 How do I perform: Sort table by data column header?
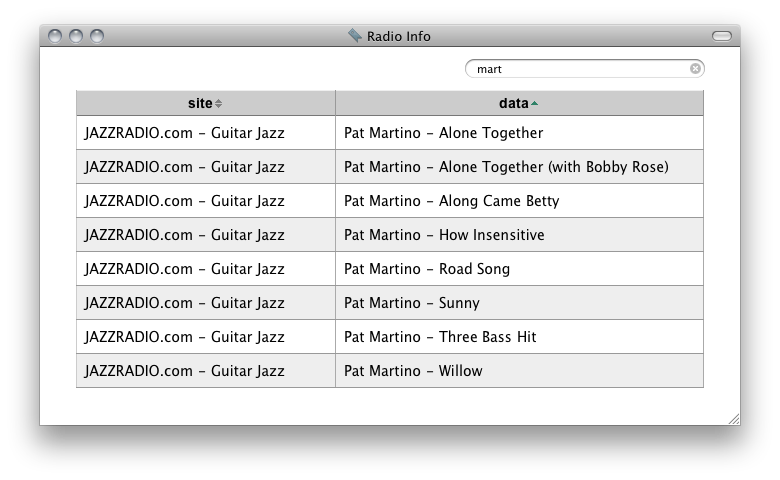(x=519, y=103)
